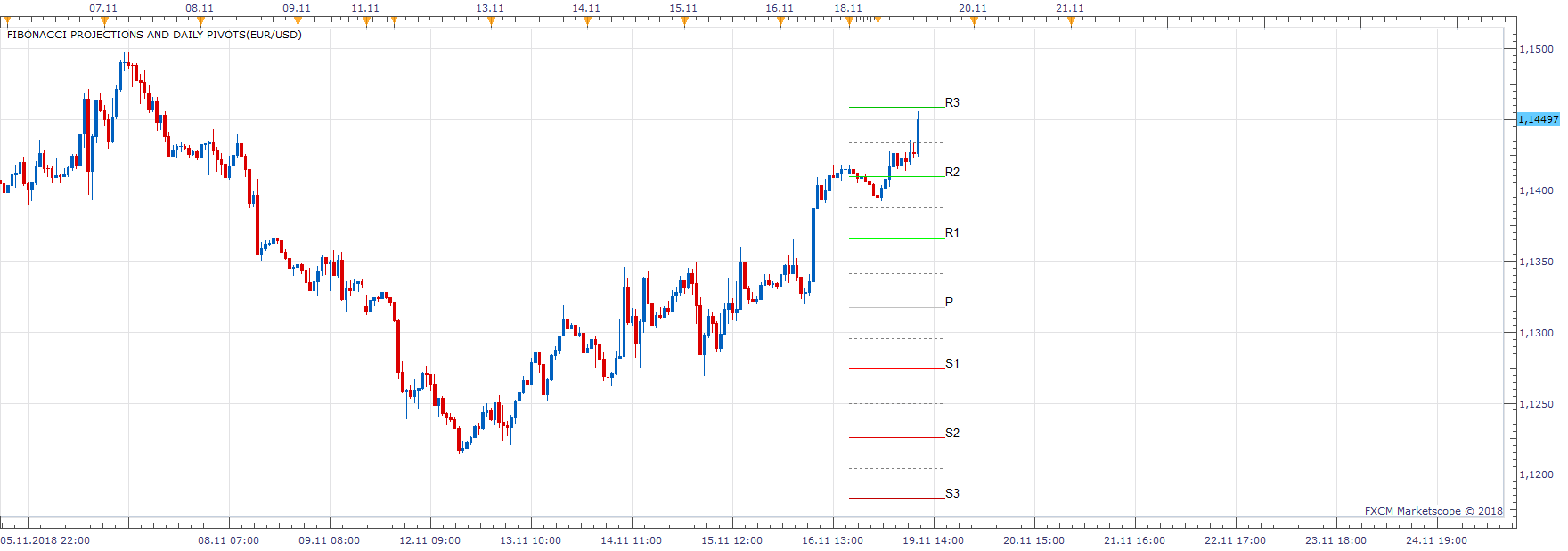
Task: Click the orange day marker under 14.11
Action: [x=587, y=22]
